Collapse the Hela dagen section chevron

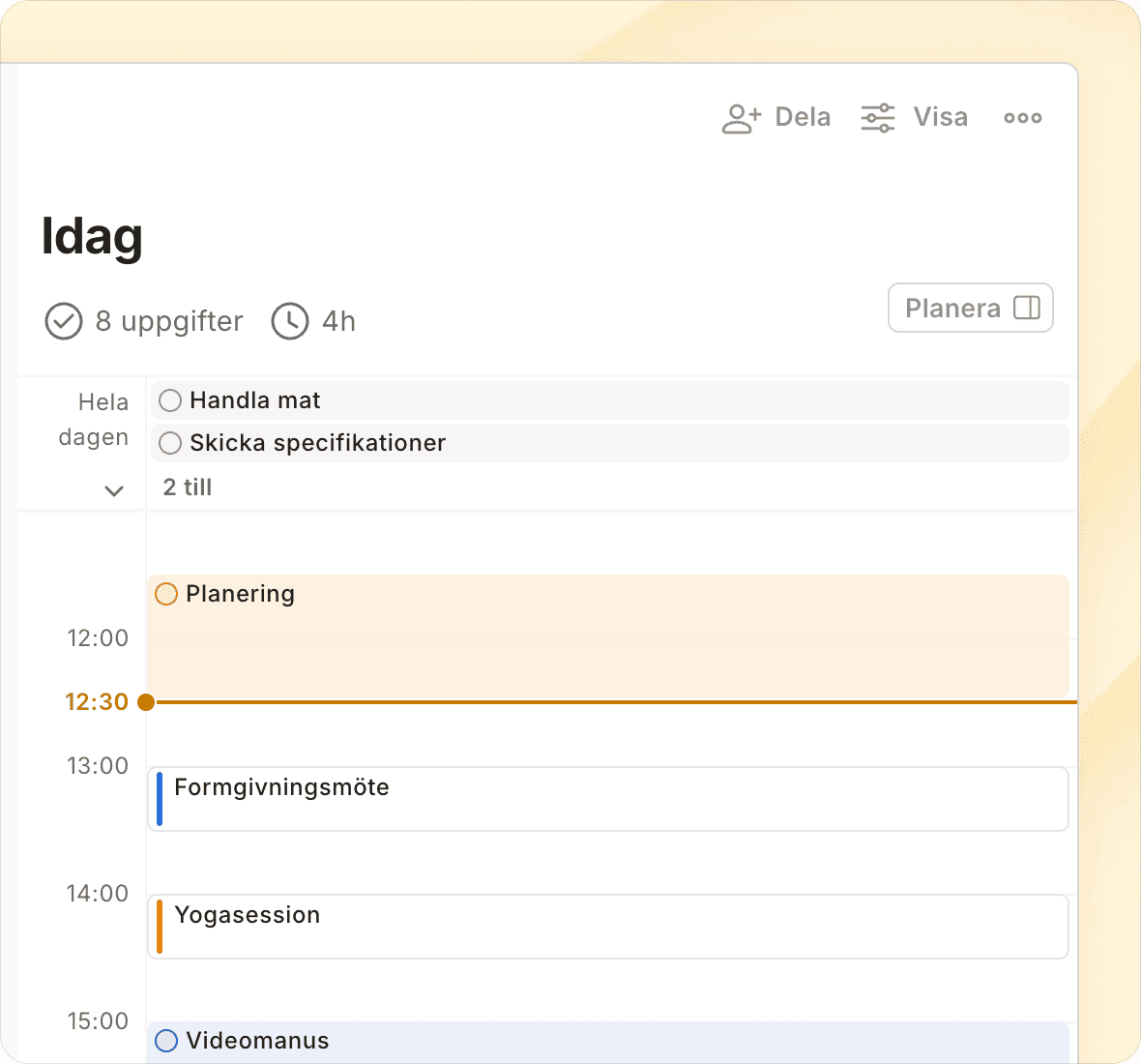click(114, 490)
